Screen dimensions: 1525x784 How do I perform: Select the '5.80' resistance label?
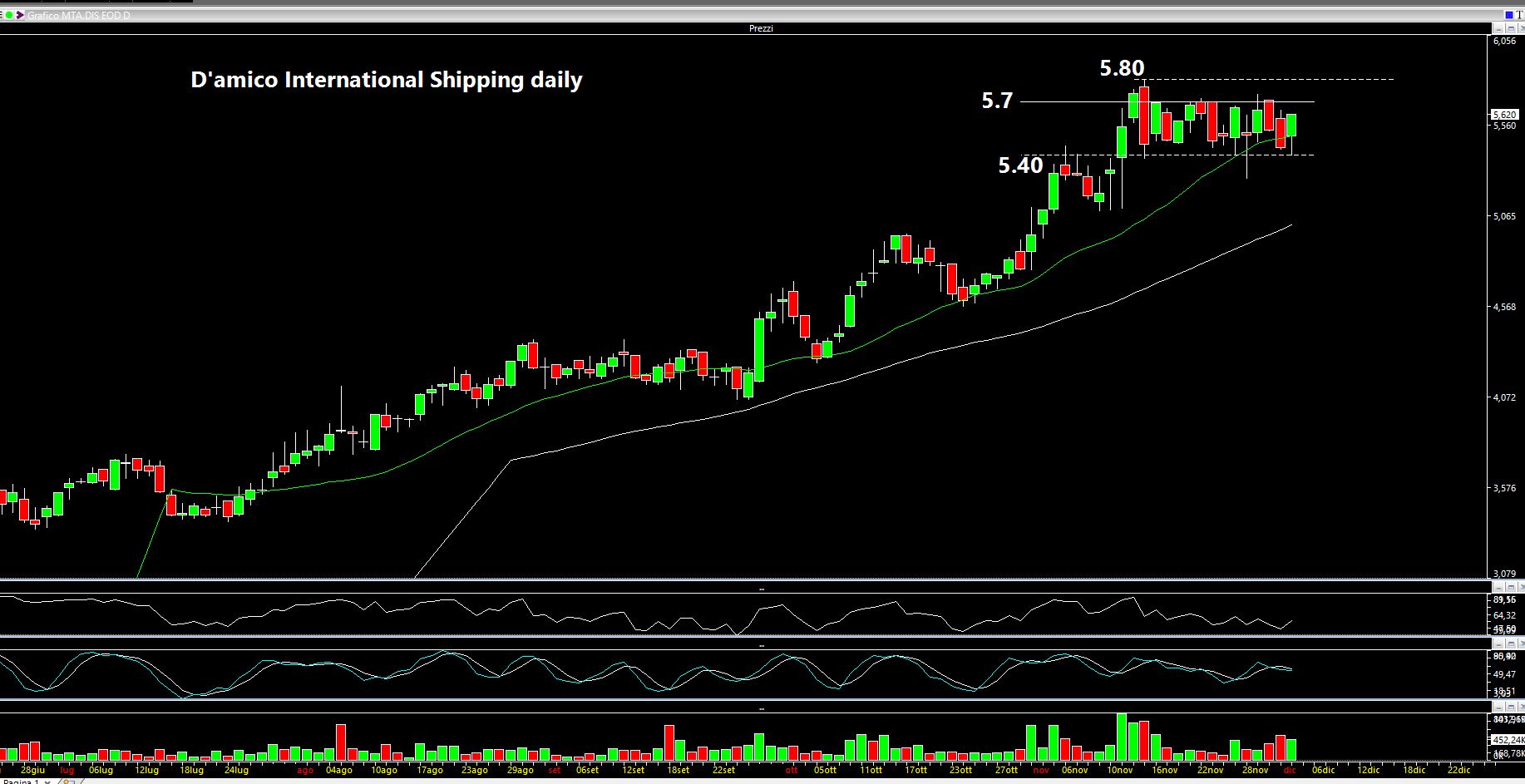coord(1122,68)
